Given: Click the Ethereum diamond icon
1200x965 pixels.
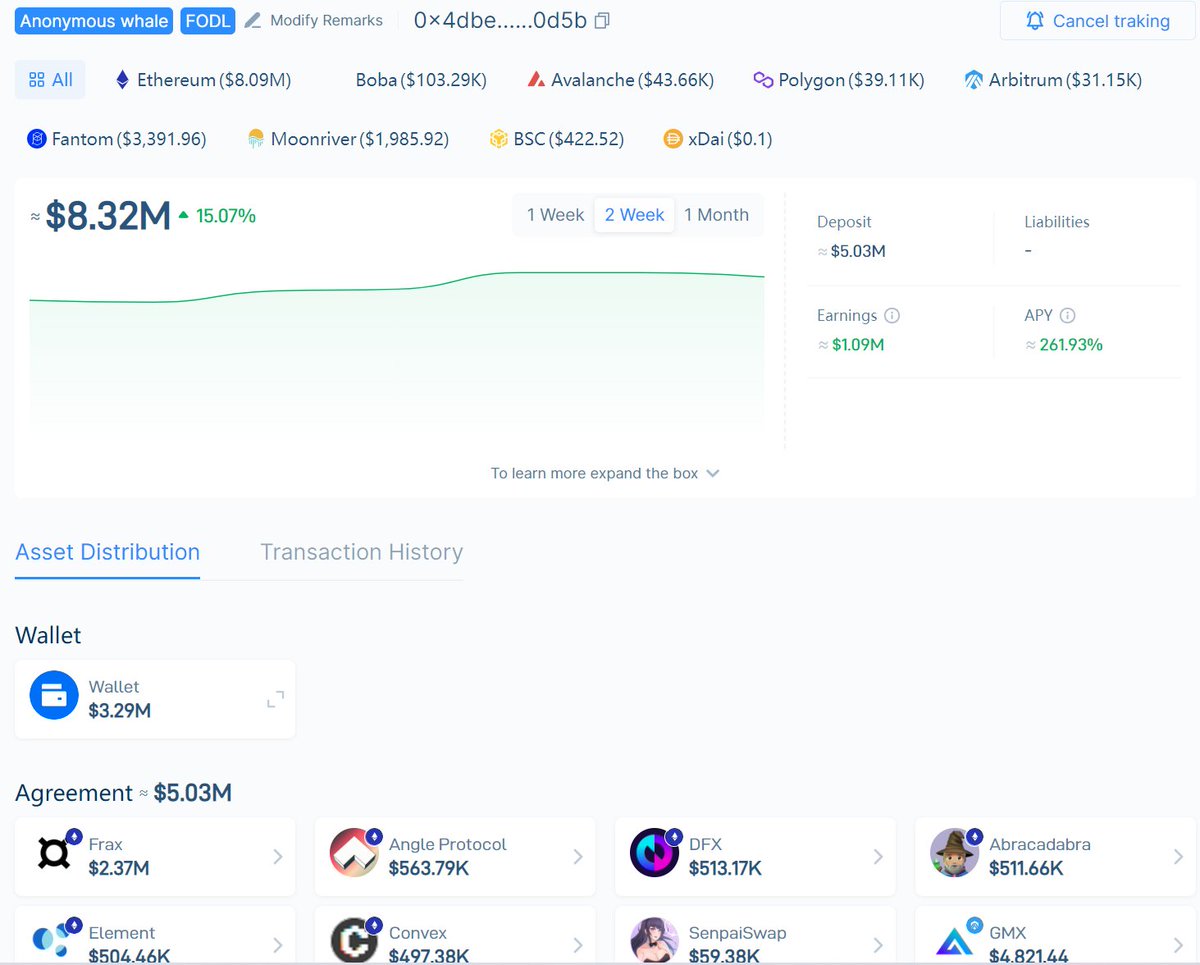Looking at the screenshot, I should [x=122, y=80].
